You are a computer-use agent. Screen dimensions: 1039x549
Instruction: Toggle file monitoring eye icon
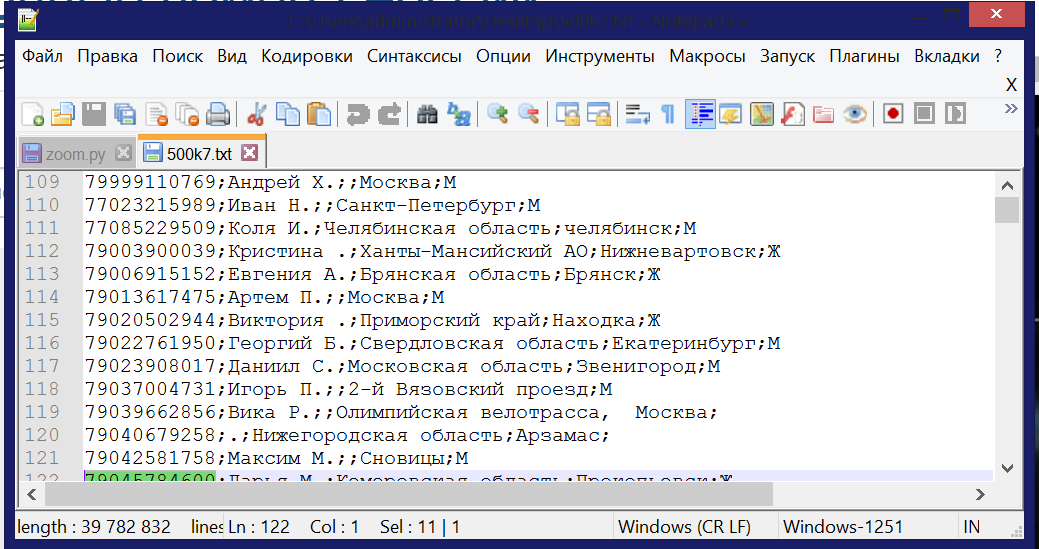854,115
